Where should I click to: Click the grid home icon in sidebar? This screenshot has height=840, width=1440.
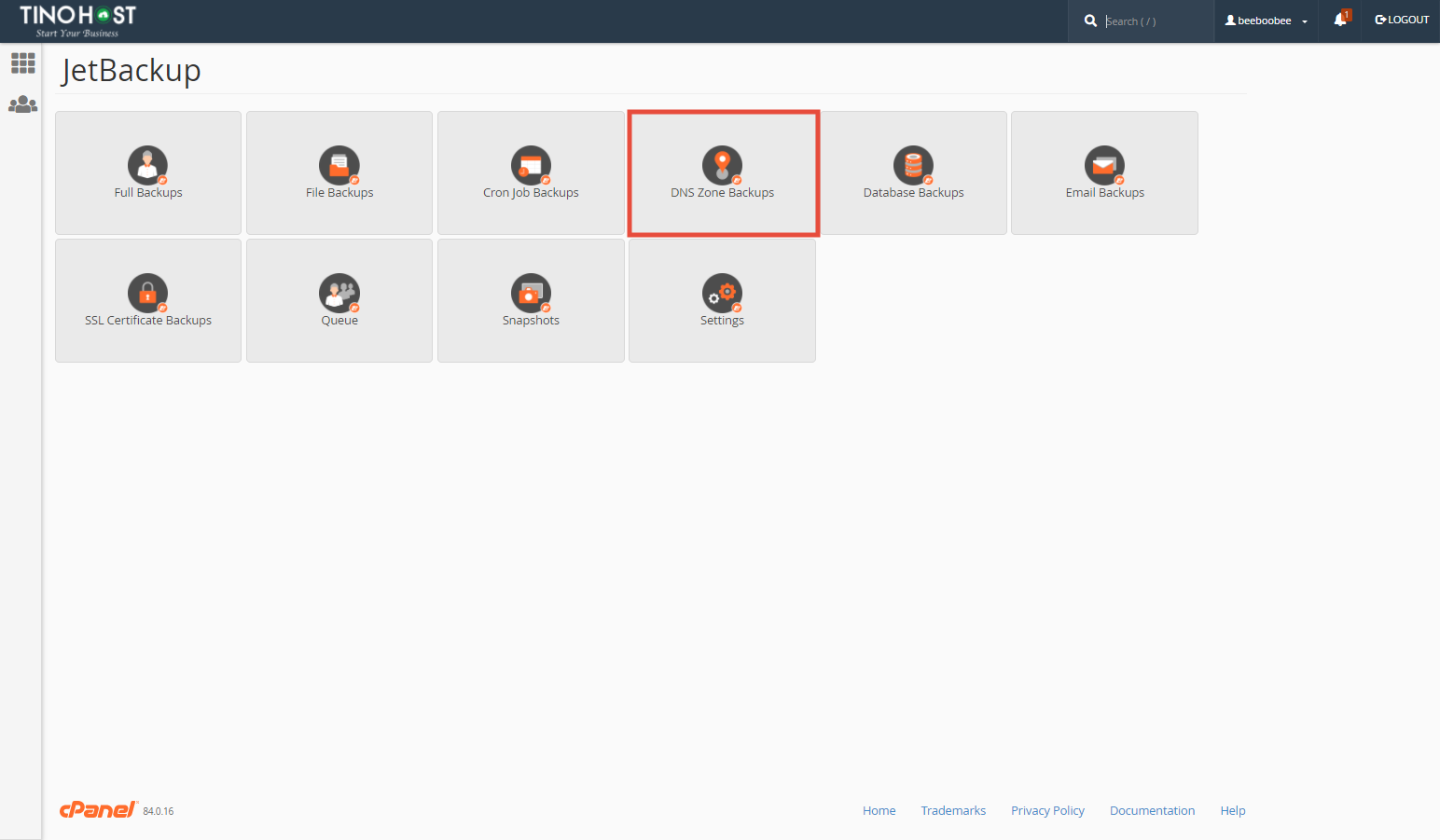(x=22, y=63)
